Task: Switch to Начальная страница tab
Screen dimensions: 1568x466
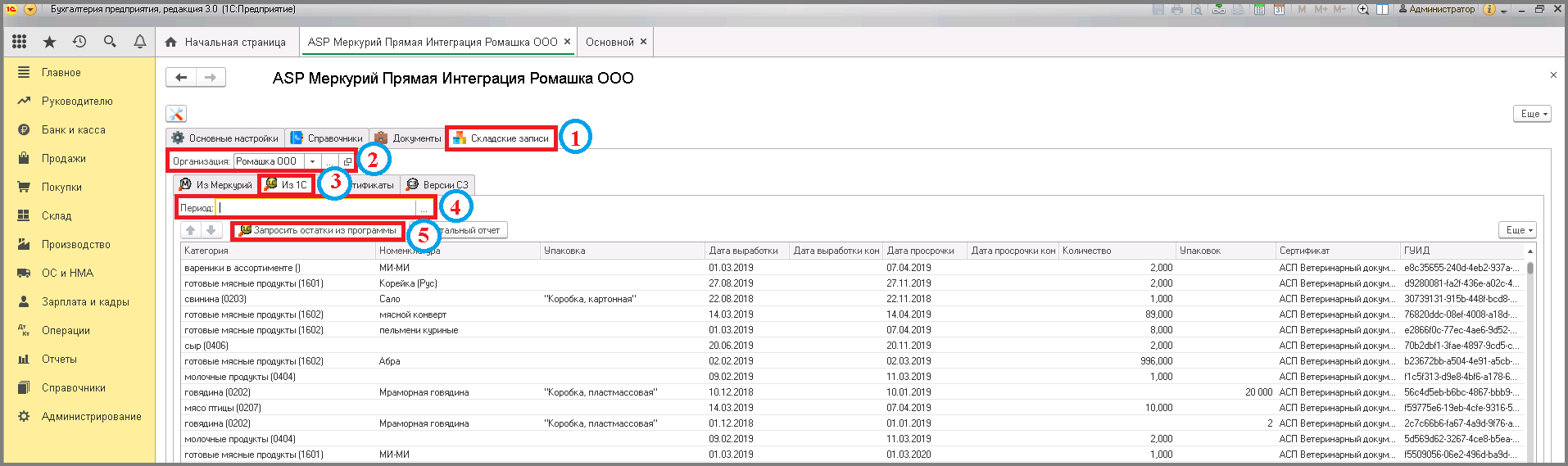Action: 226,42
